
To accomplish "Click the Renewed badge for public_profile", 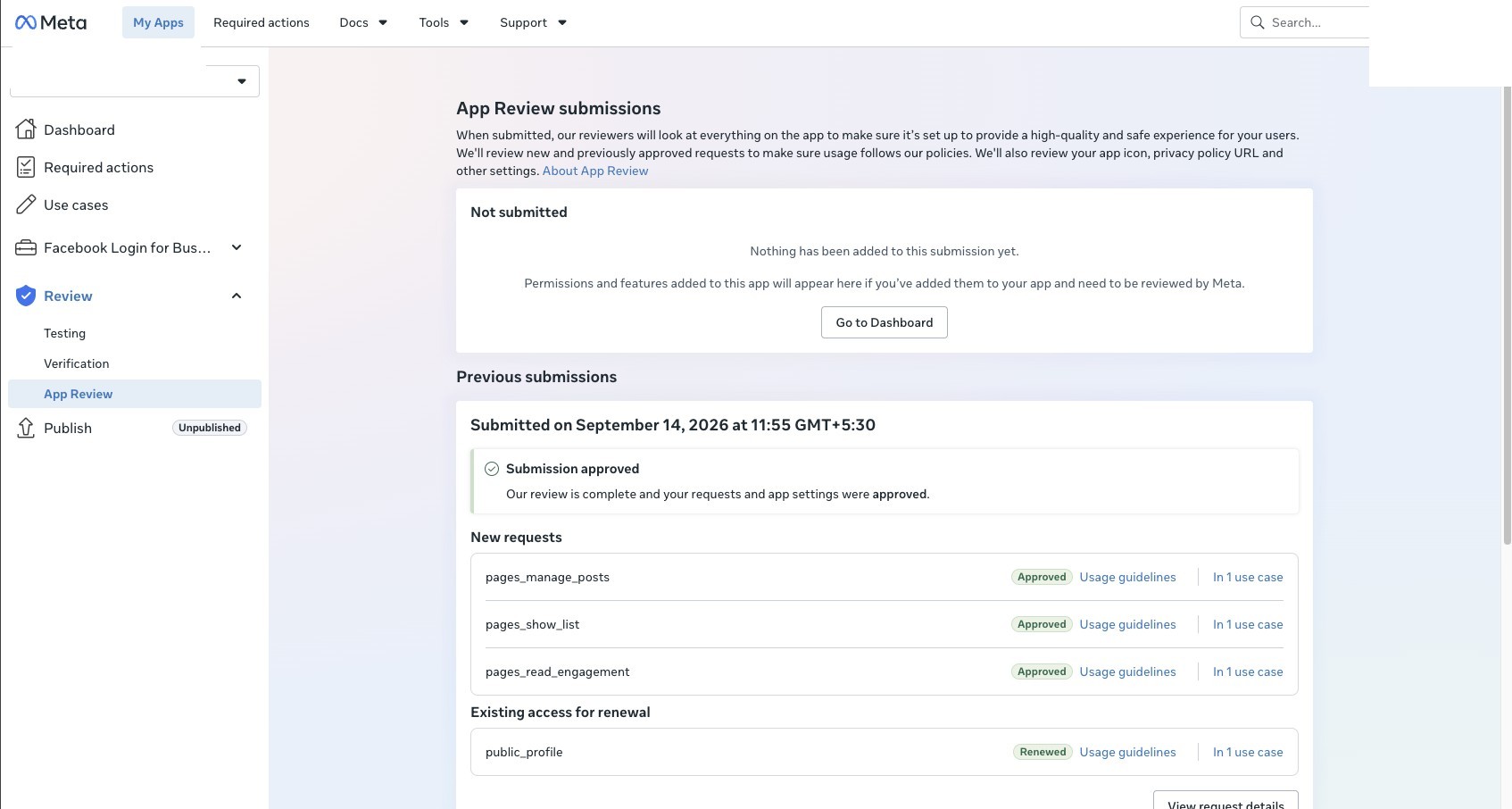I will (1043, 752).
